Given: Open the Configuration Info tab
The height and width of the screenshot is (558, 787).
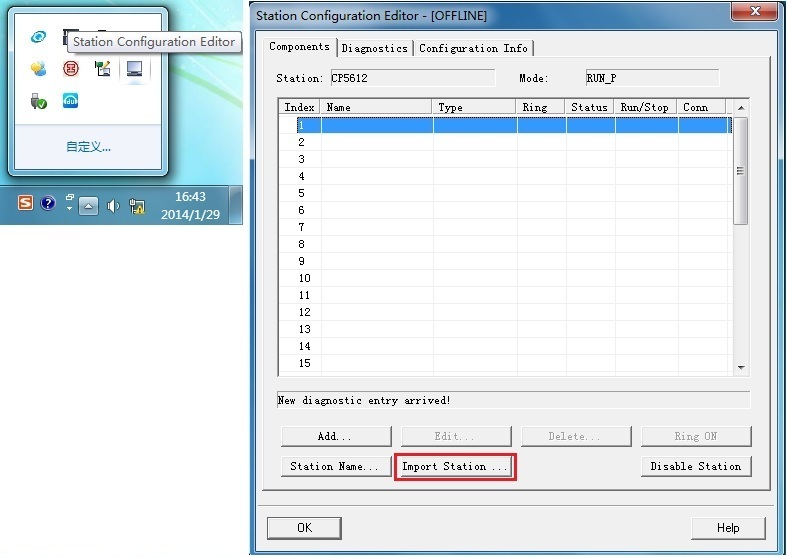Looking at the screenshot, I should click(x=473, y=48).
